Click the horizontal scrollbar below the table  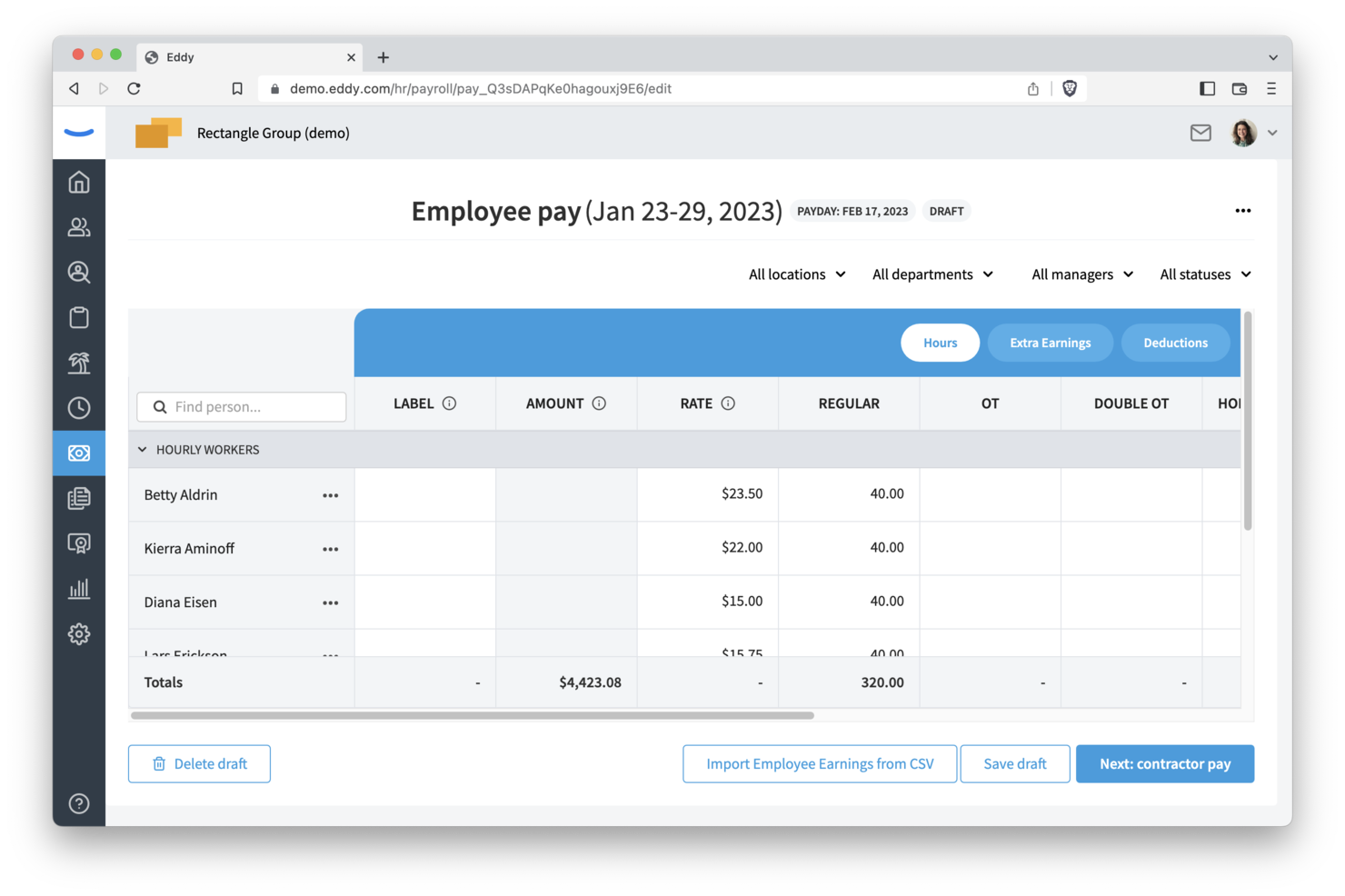point(473,715)
